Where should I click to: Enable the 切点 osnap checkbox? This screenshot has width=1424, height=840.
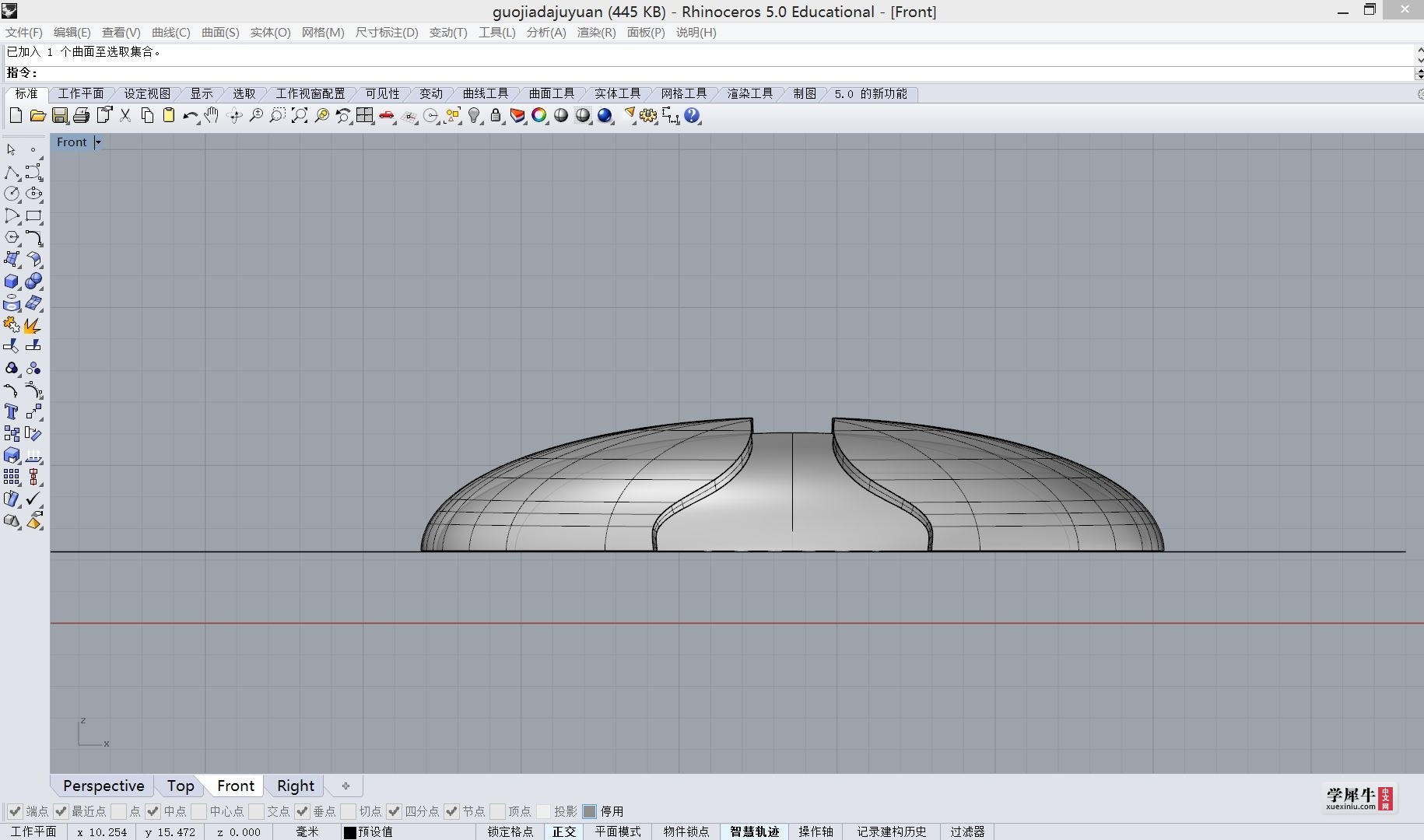click(x=348, y=811)
